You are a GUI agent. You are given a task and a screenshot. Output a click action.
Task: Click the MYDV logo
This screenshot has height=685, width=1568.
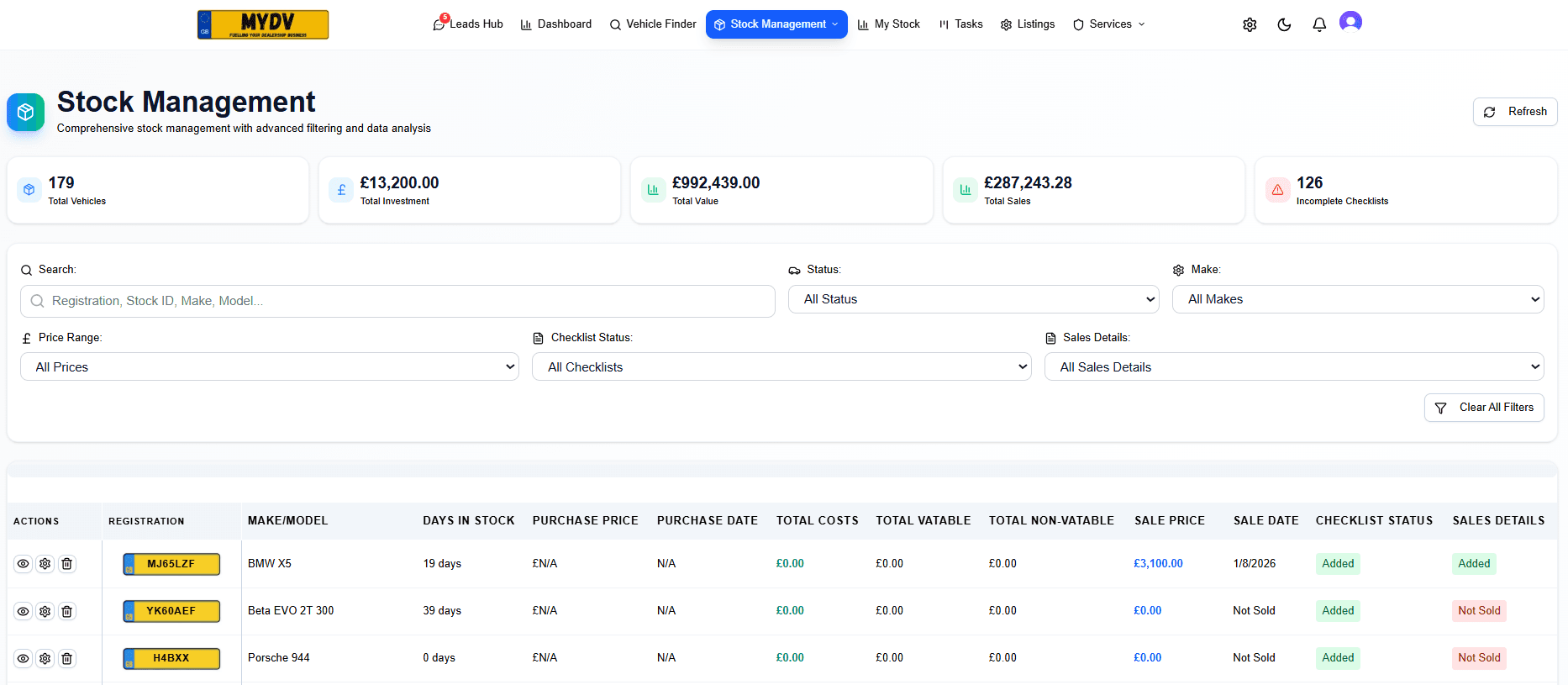point(263,24)
